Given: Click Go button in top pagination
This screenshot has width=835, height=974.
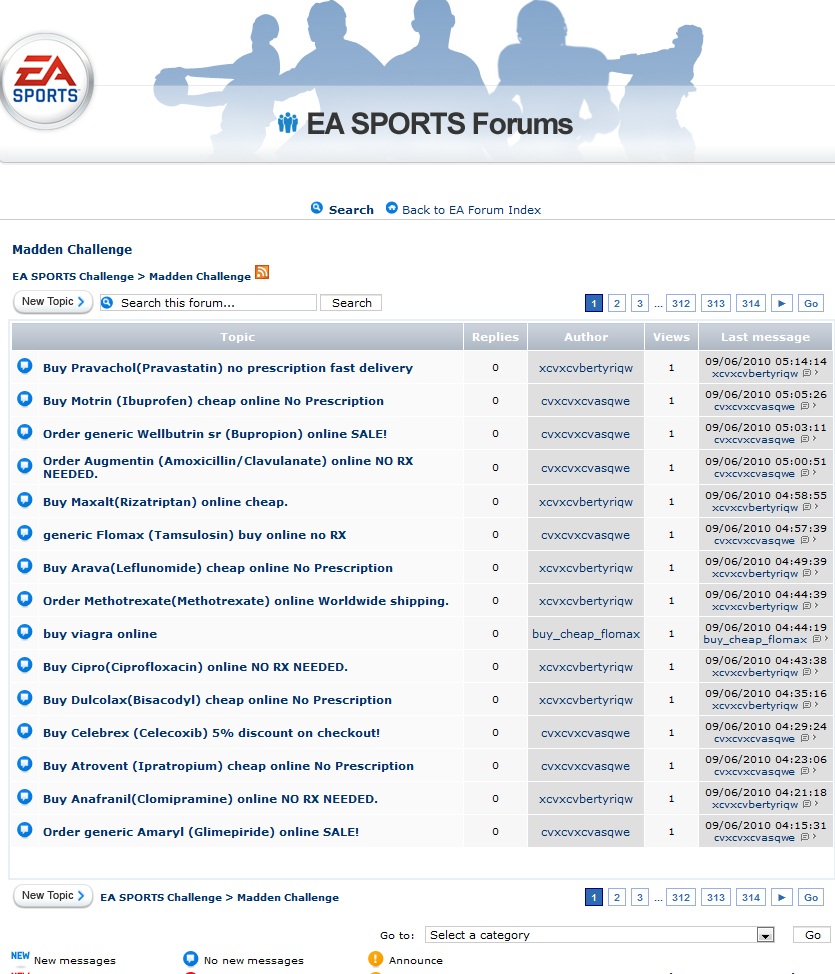Looking at the screenshot, I should (811, 303).
